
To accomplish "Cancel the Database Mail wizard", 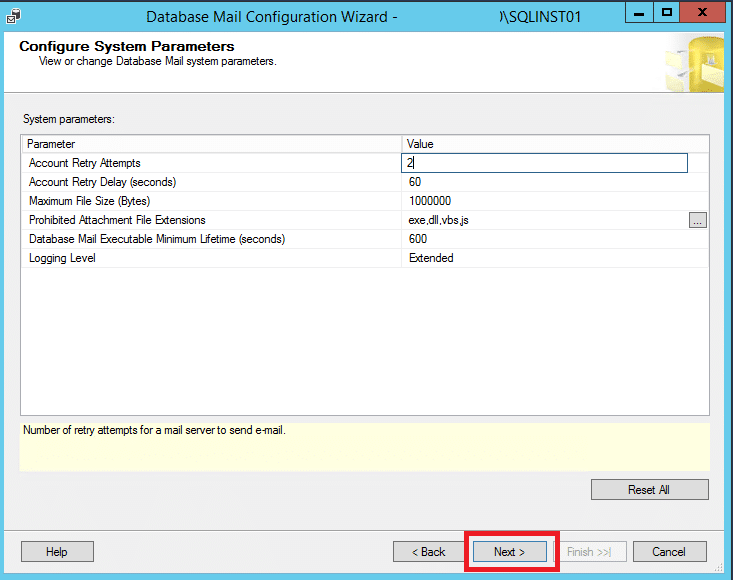I will pyautogui.click(x=669, y=552).
